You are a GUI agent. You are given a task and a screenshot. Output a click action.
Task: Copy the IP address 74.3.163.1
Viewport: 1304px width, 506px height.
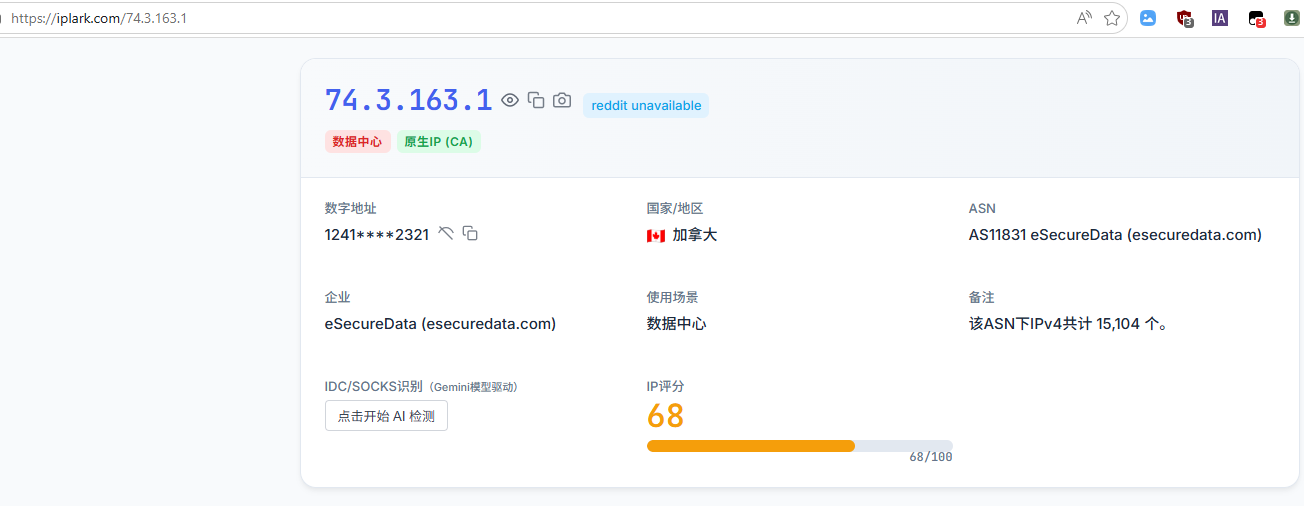pyautogui.click(x=536, y=100)
